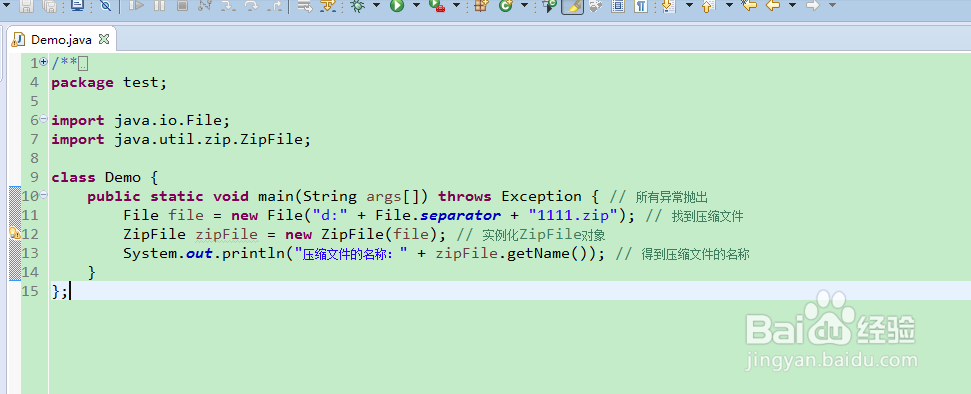The width and height of the screenshot is (971, 394).
Task: Click Last Edit Location arrow icon
Action: point(749,6)
